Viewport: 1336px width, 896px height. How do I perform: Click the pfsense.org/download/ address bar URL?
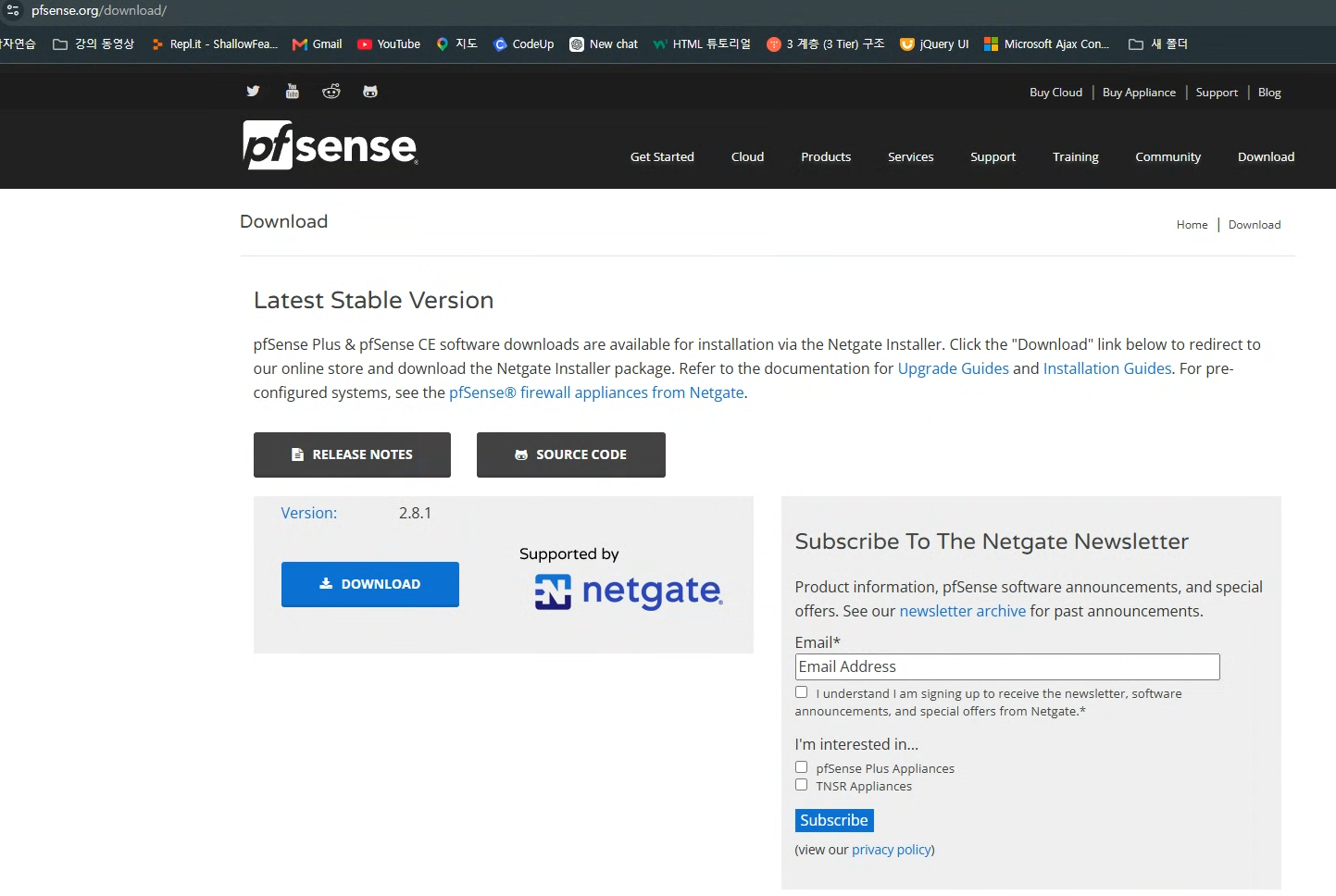tap(99, 10)
